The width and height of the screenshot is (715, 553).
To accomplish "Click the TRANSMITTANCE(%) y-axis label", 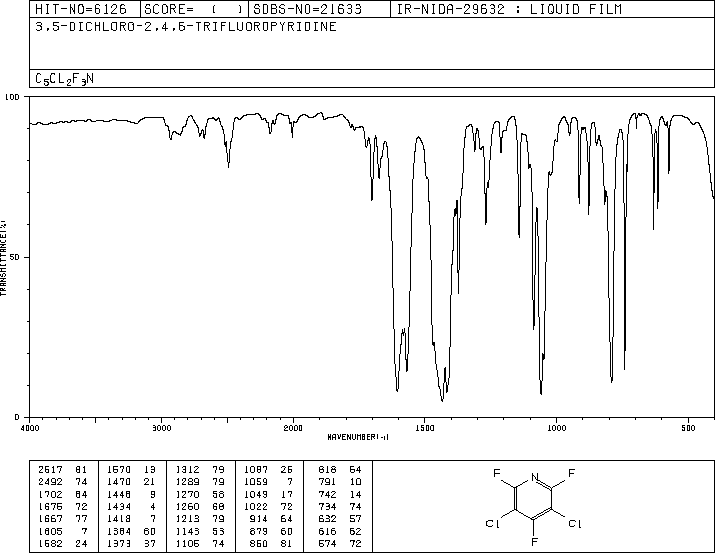I will [3, 257].
